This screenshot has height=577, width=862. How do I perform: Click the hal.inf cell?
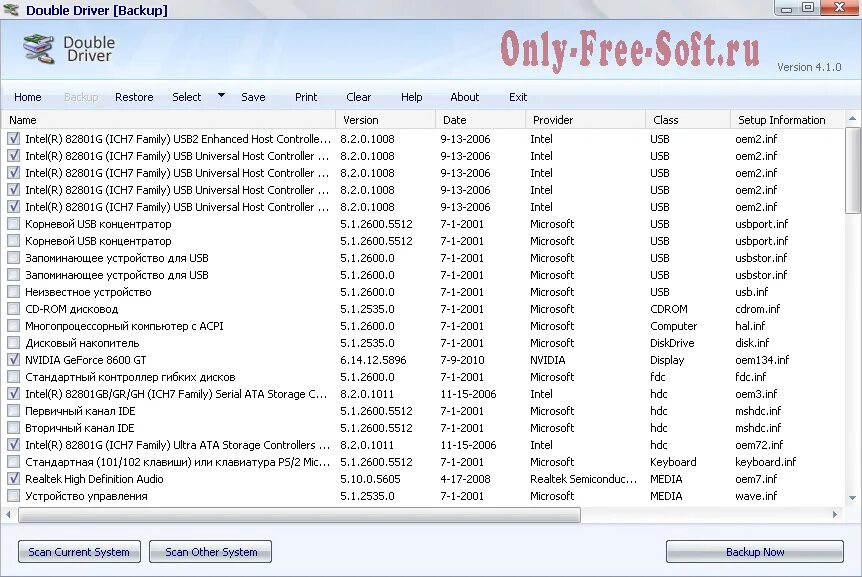[750, 326]
